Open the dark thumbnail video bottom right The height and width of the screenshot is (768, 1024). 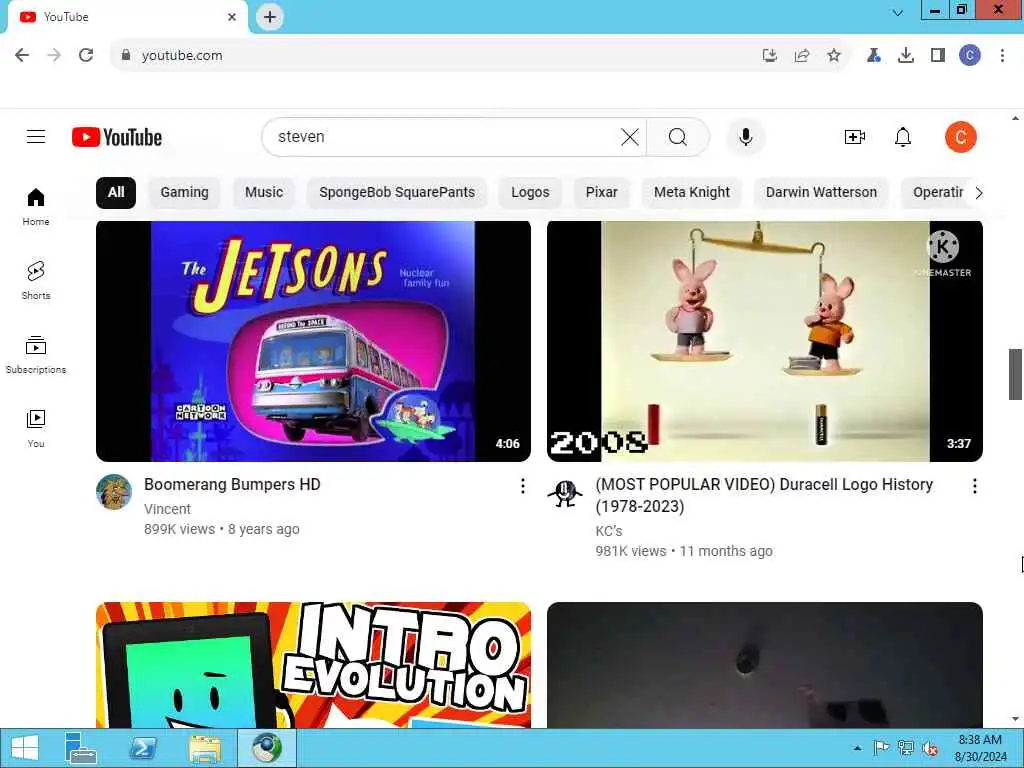765,665
